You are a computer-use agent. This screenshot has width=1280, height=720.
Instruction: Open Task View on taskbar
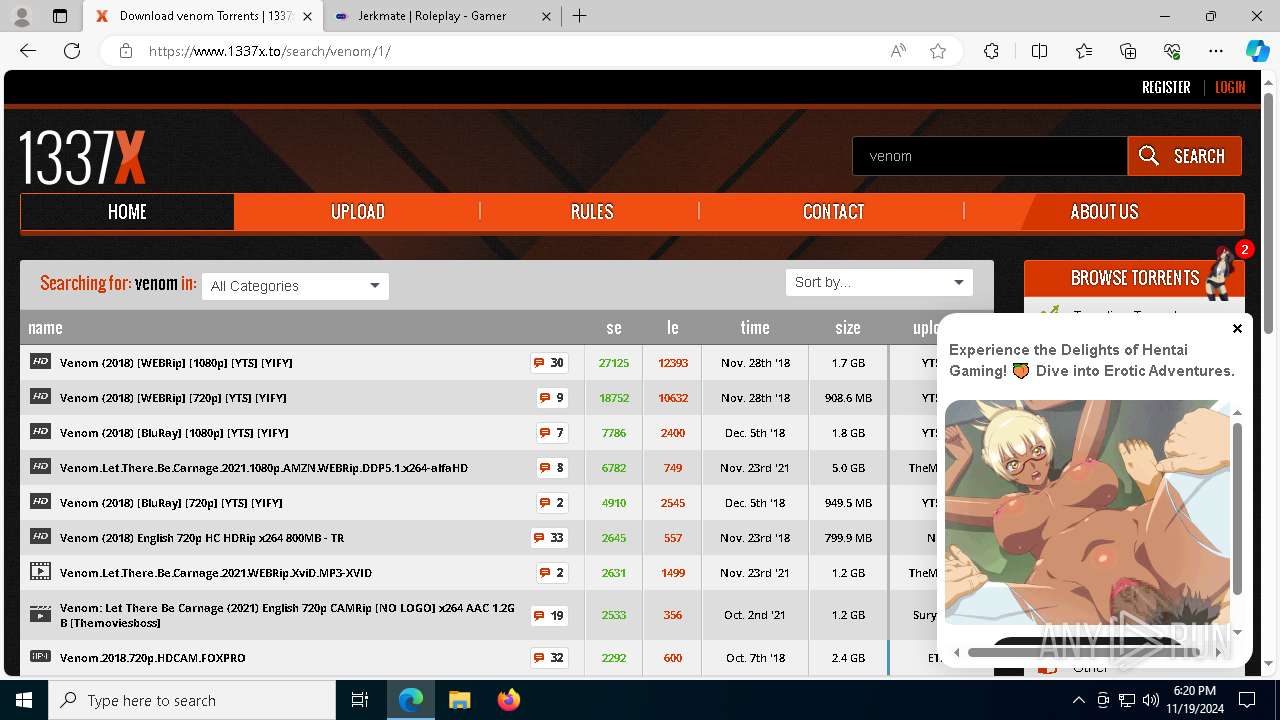tap(360, 700)
